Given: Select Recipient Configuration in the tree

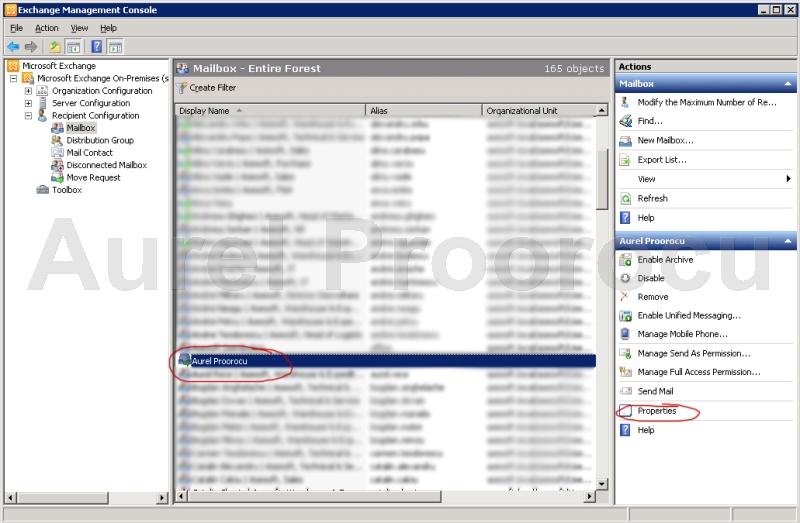Looking at the screenshot, I should pyautogui.click(x=95, y=115).
